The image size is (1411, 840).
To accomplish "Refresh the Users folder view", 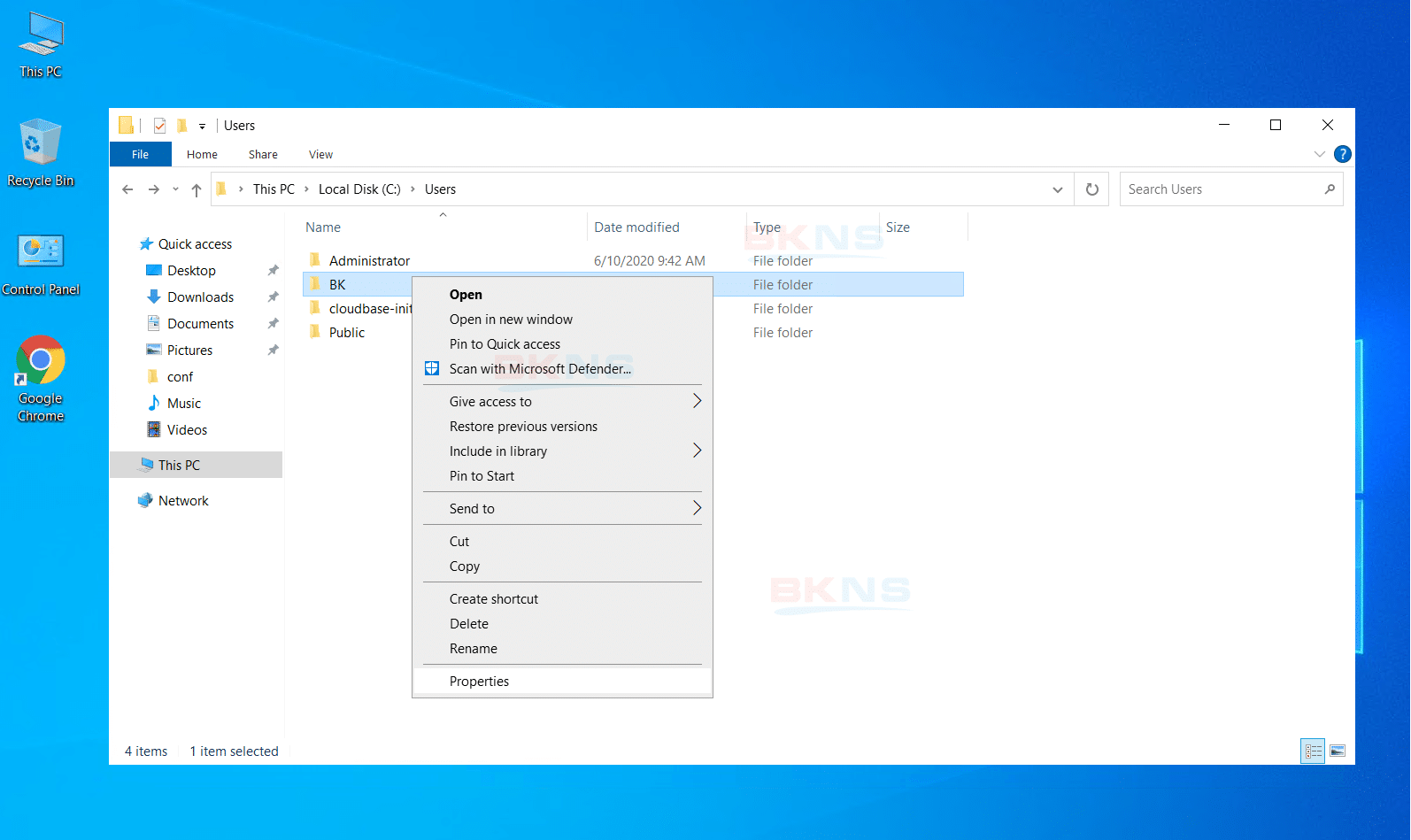I will 1092,189.
